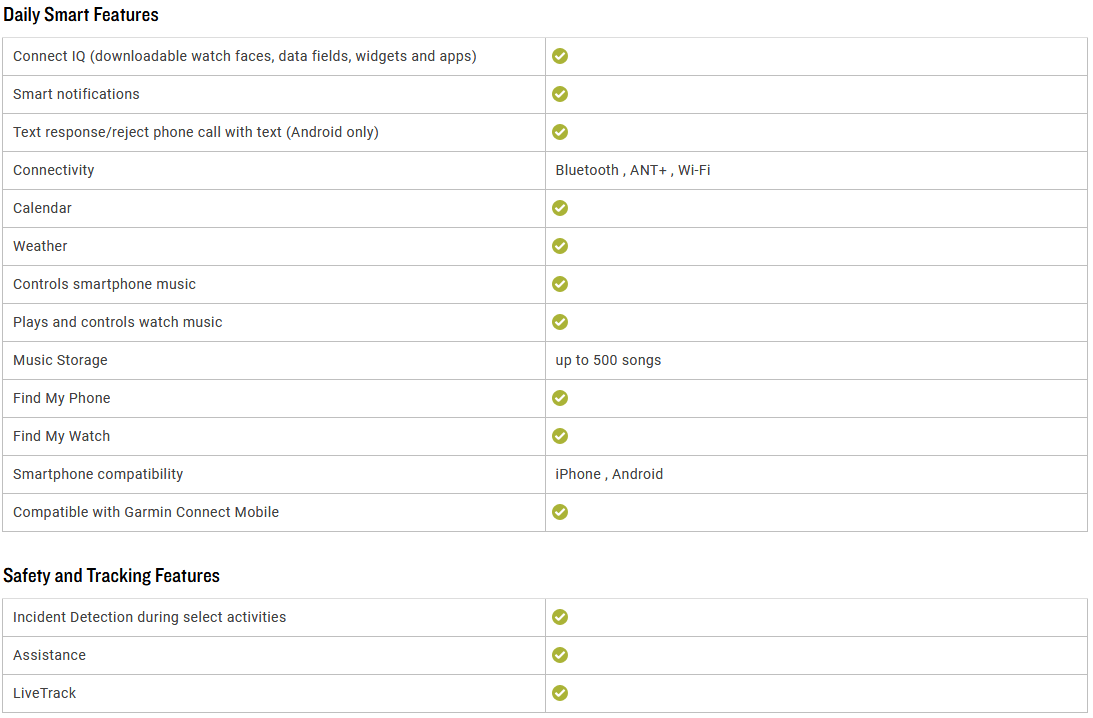Click the Assistance row checkmark

click(560, 655)
